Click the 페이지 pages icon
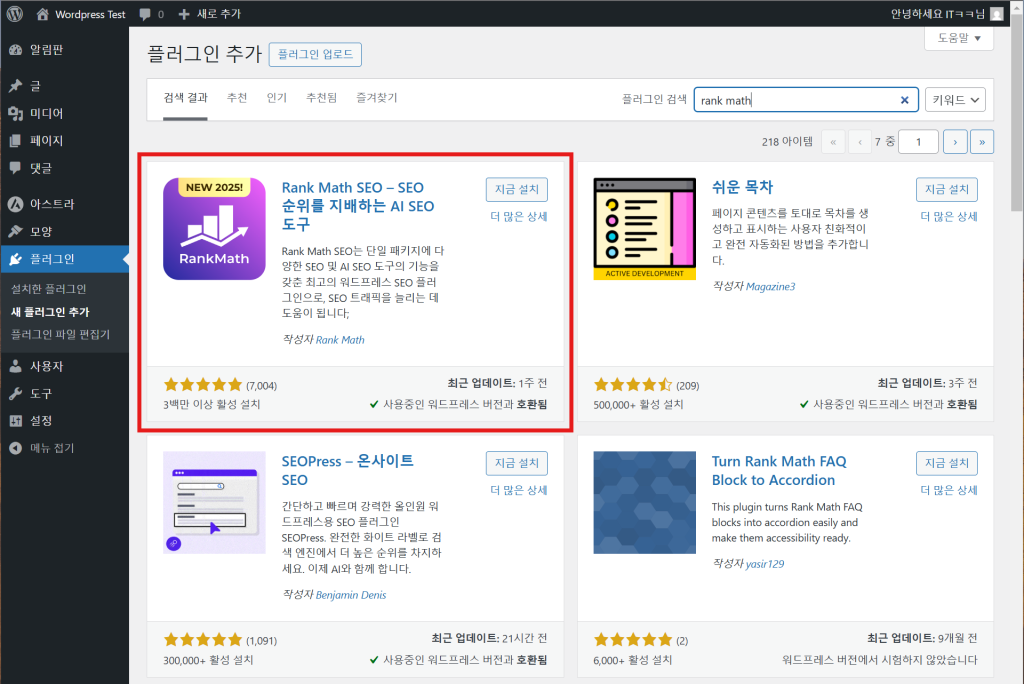This screenshot has width=1024, height=684. pyautogui.click(x=16, y=140)
